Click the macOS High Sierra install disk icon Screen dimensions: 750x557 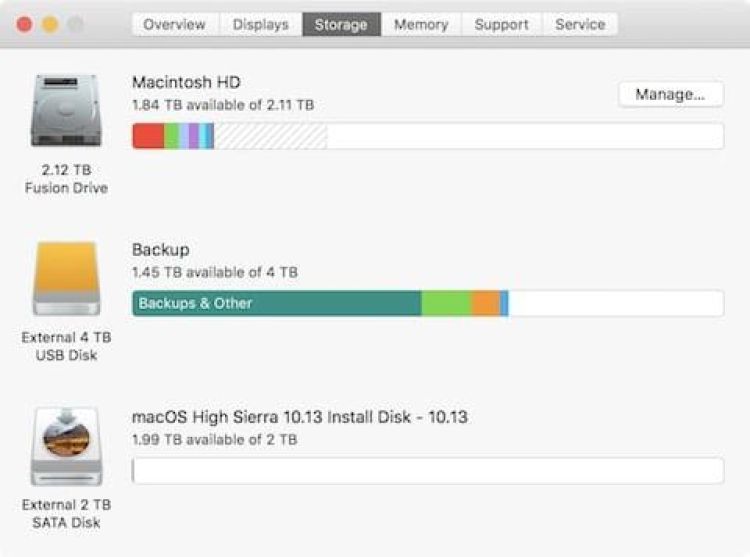[x=66, y=446]
